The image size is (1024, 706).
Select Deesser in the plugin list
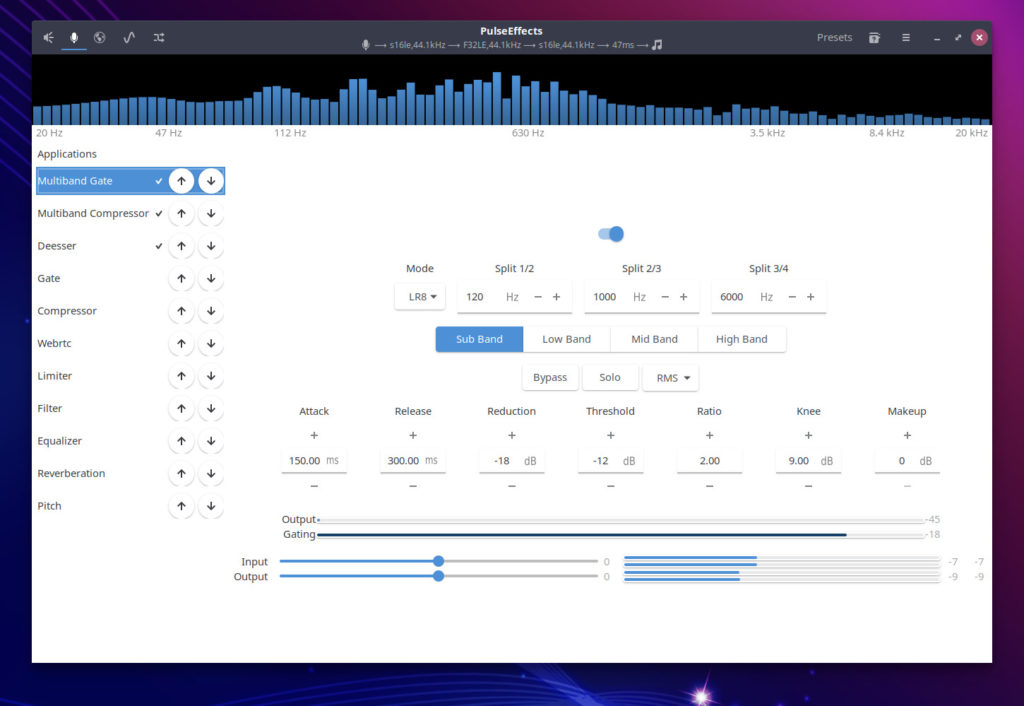click(x=131, y=246)
